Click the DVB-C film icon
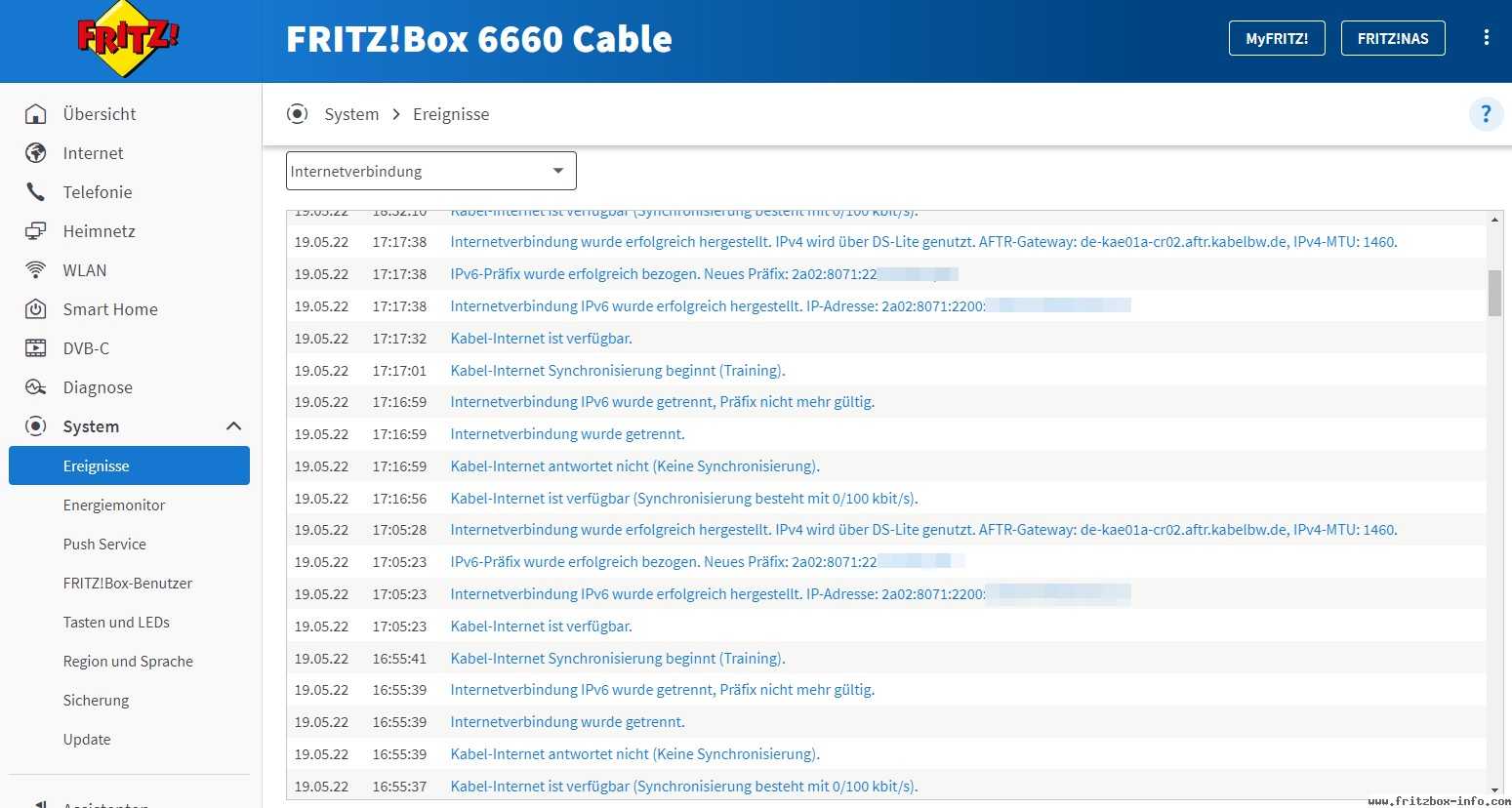The width and height of the screenshot is (1512, 808). coord(36,348)
